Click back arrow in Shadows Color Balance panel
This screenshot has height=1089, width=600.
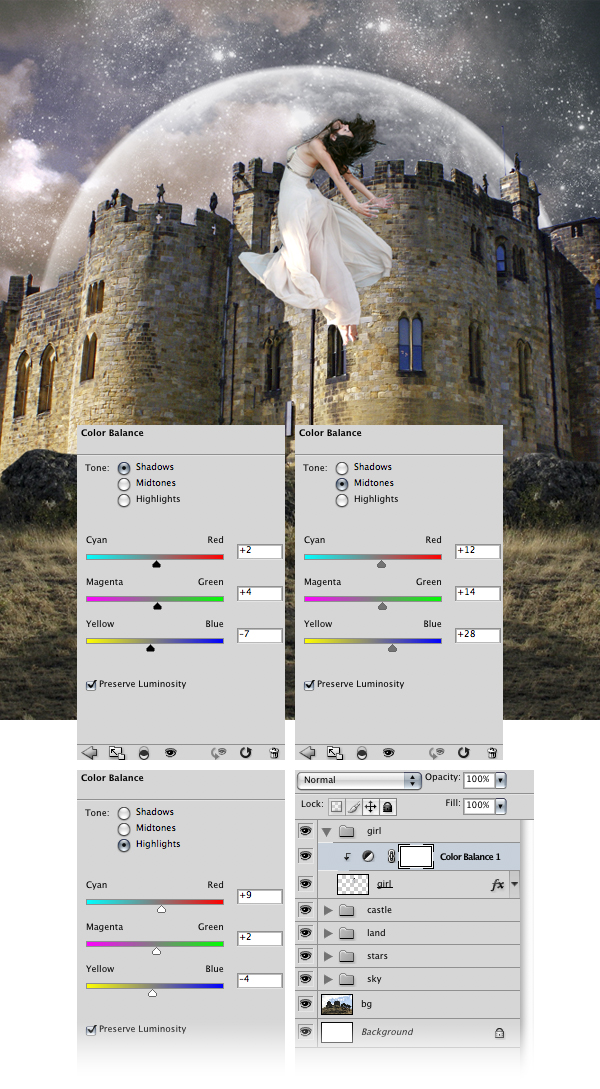[90, 752]
